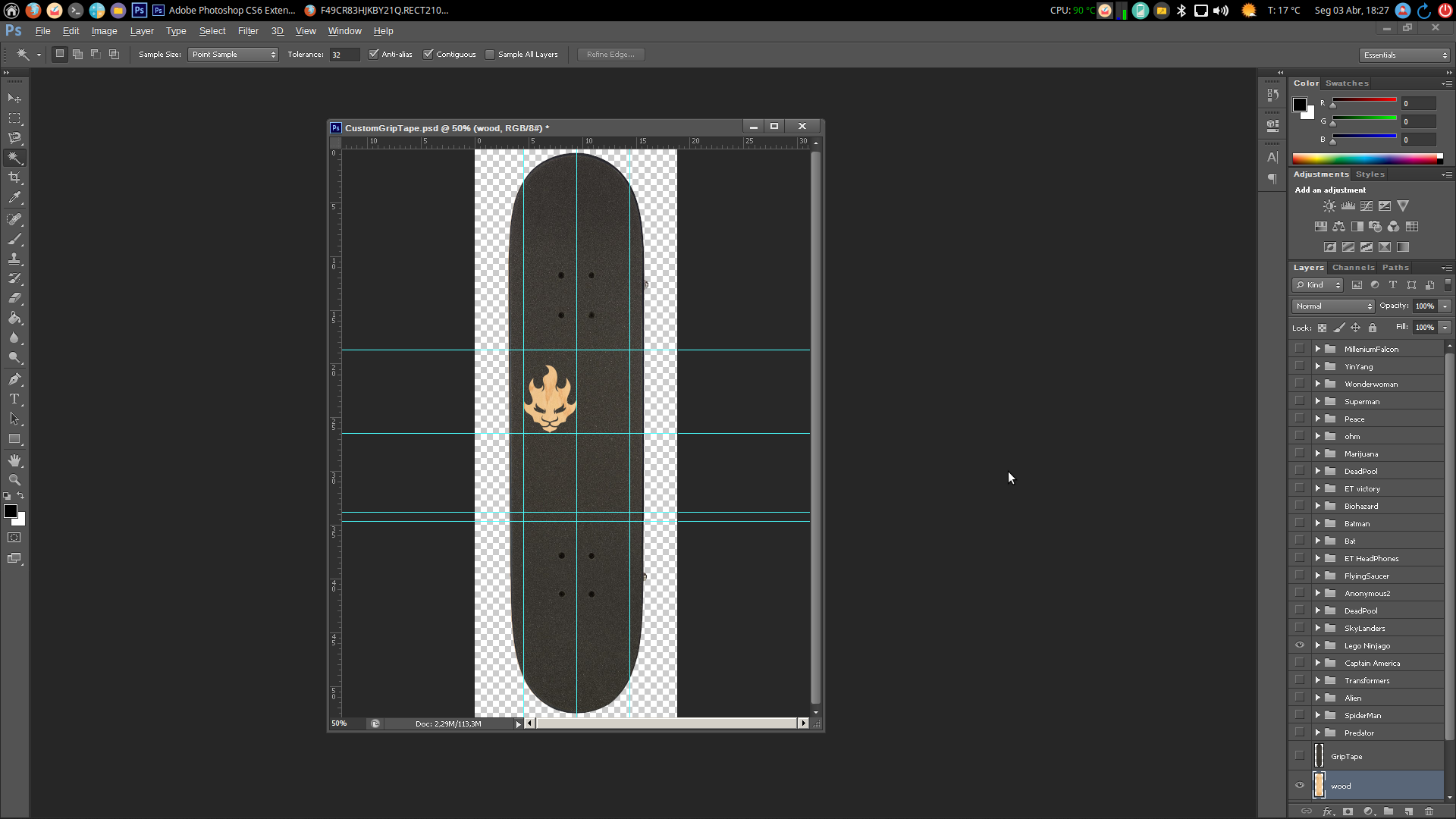Screen dimensions: 1456x819
Task: Open the Filter menu
Action: tap(248, 31)
